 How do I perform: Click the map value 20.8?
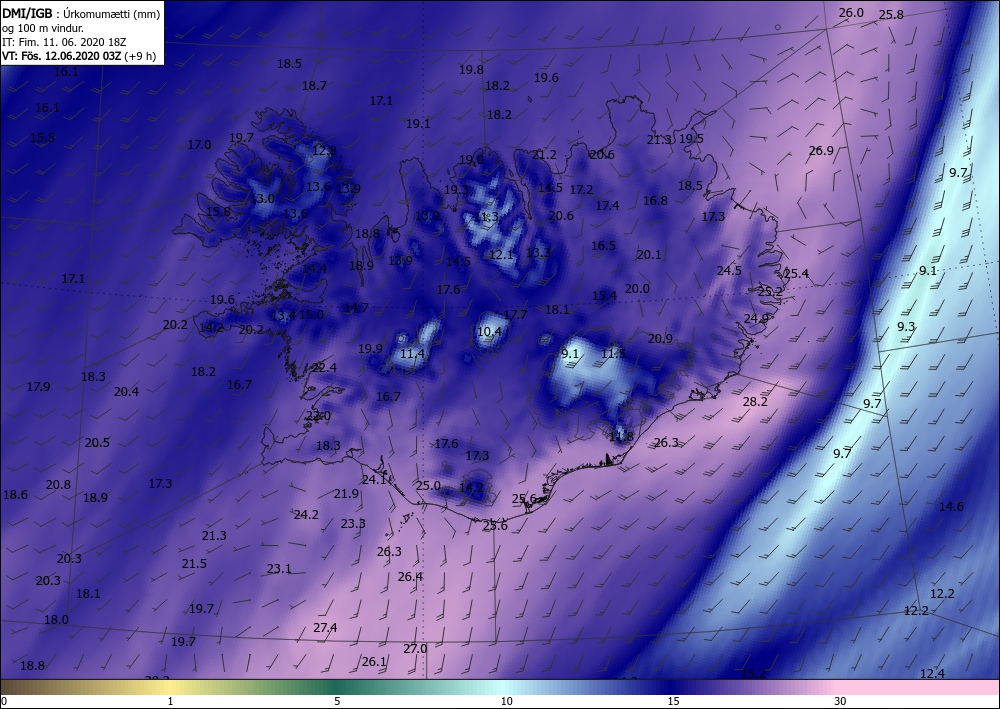[58, 485]
